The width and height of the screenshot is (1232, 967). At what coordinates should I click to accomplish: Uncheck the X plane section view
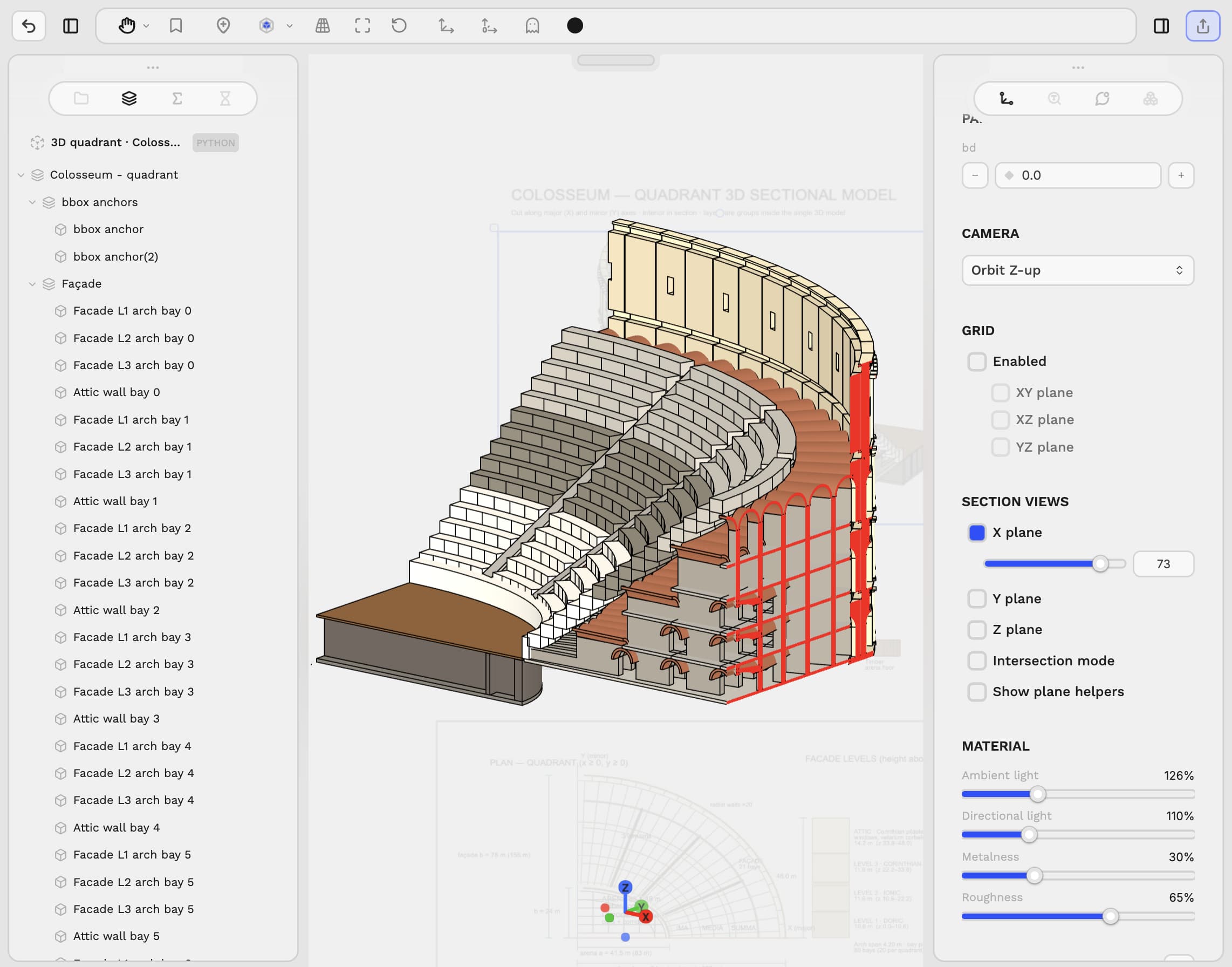click(x=977, y=533)
